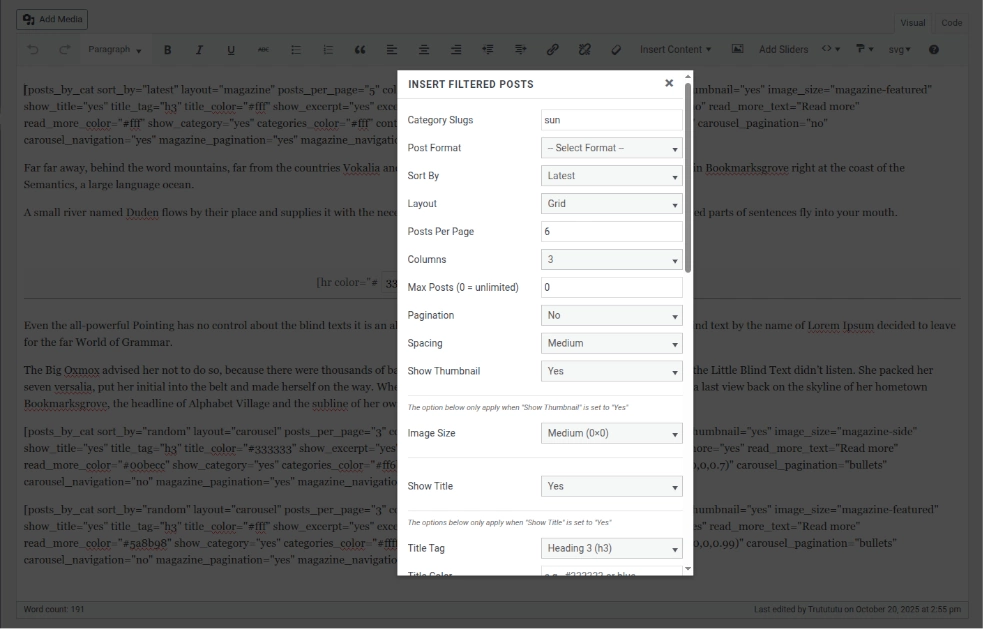The width and height of the screenshot is (983, 629).
Task: Open the Post Format dropdown
Action: 611,148
